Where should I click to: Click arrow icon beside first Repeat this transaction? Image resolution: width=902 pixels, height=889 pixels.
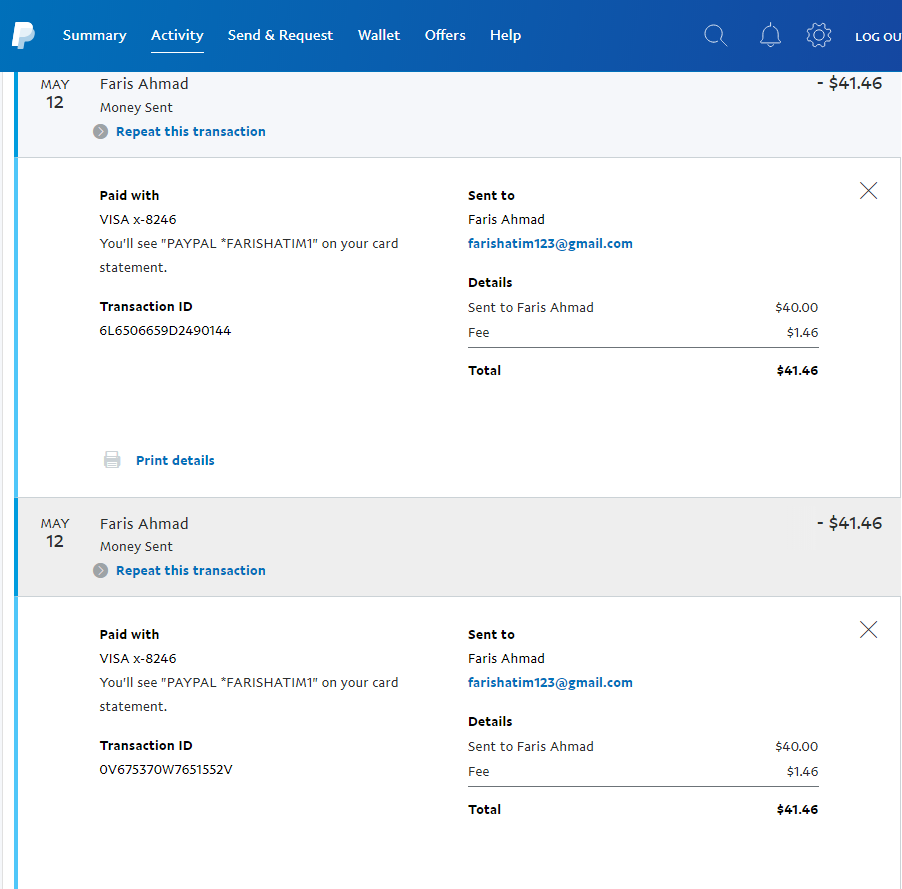tap(101, 132)
